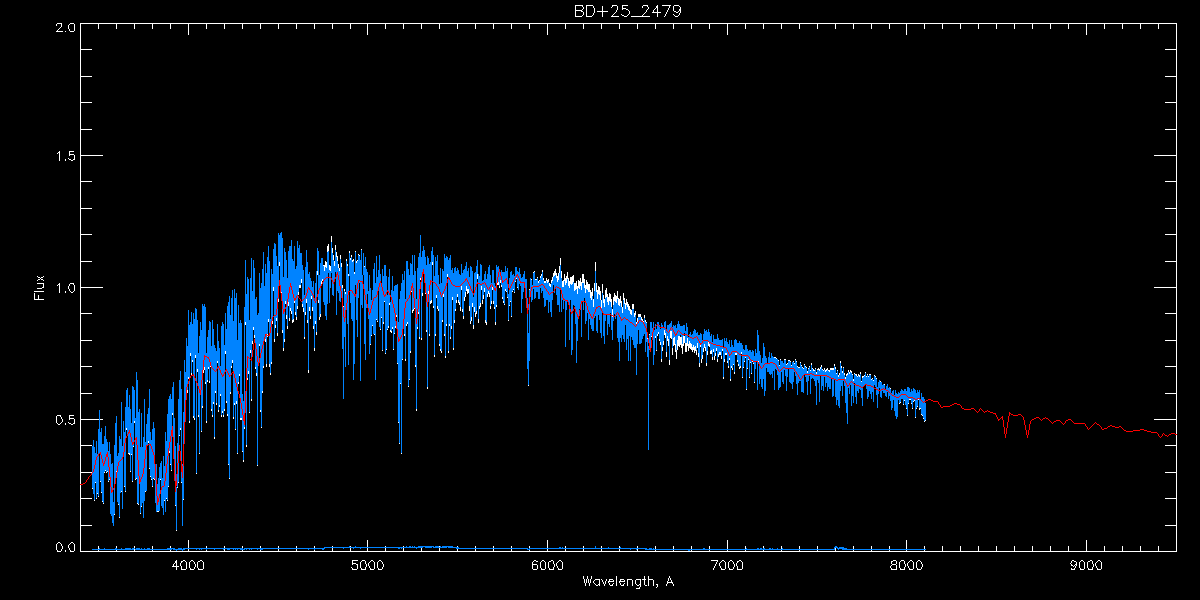Click the red model dip near 8550 Å
1200x600 pixels.
tap(1006, 434)
